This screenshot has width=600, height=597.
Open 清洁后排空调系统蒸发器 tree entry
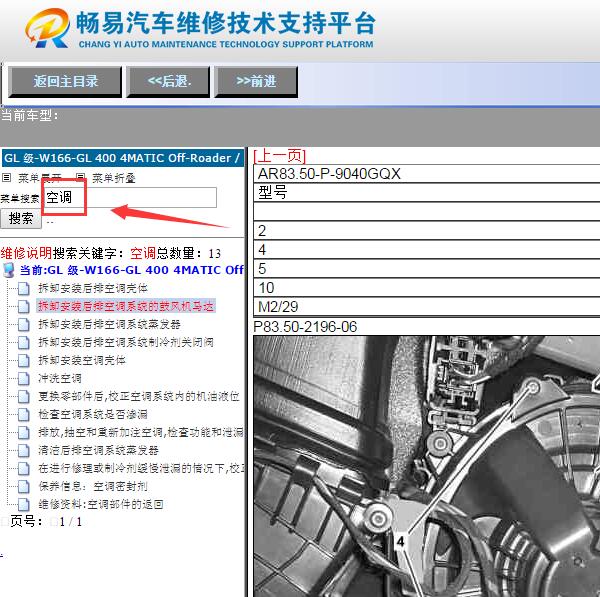coord(98,450)
